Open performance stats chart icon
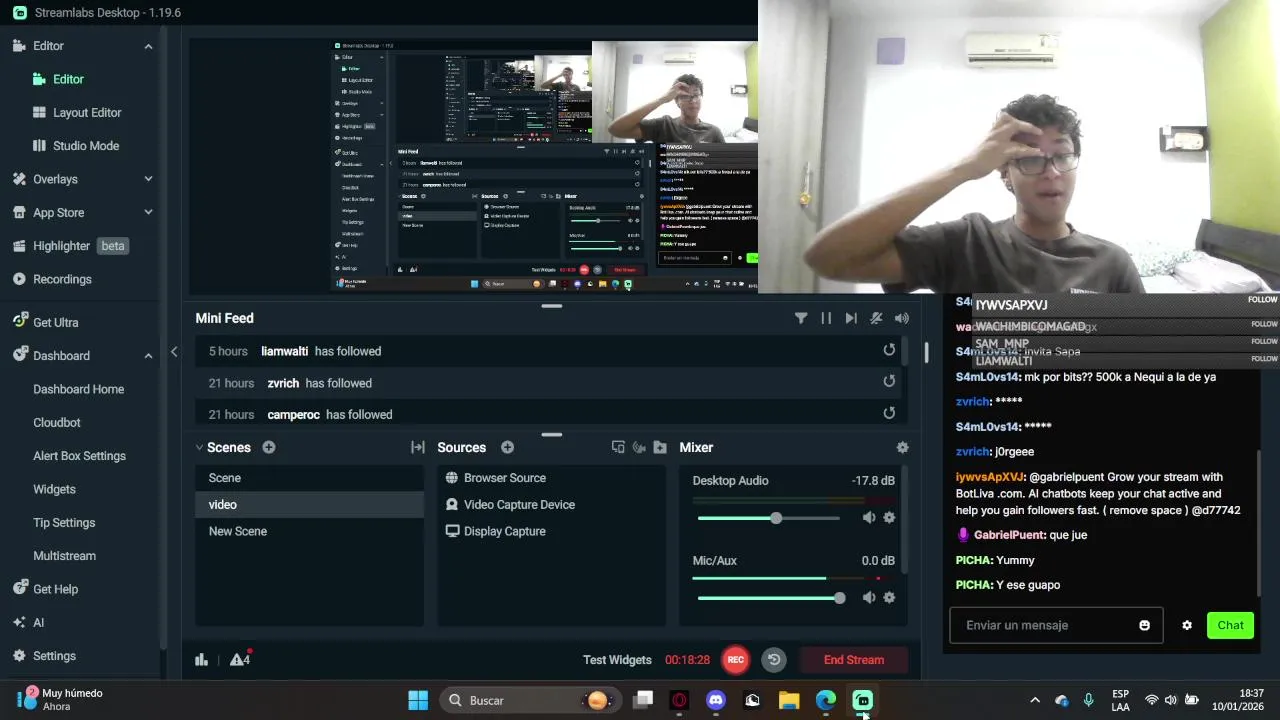The width and height of the screenshot is (1280, 720). coord(201,659)
